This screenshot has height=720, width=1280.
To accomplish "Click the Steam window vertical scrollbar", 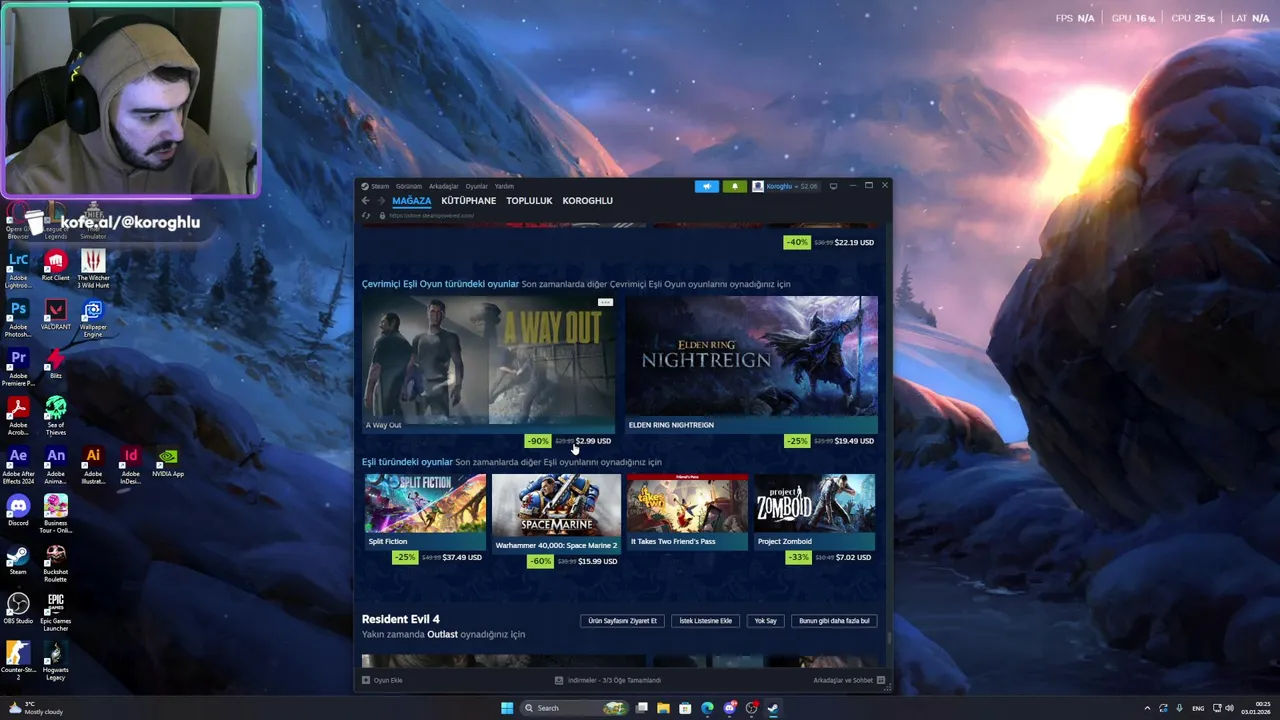I will (888, 638).
